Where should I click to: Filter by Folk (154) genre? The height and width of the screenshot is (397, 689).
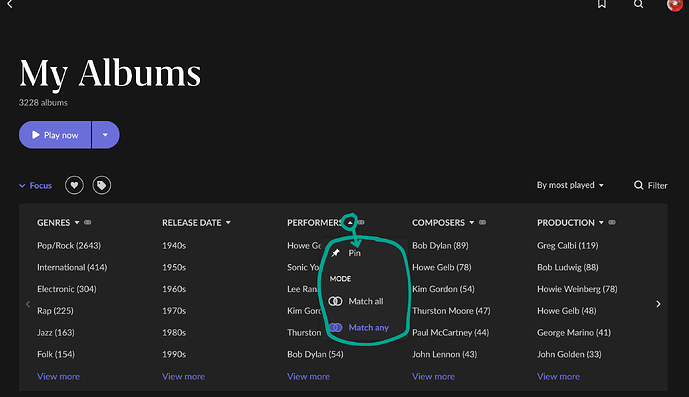56,354
